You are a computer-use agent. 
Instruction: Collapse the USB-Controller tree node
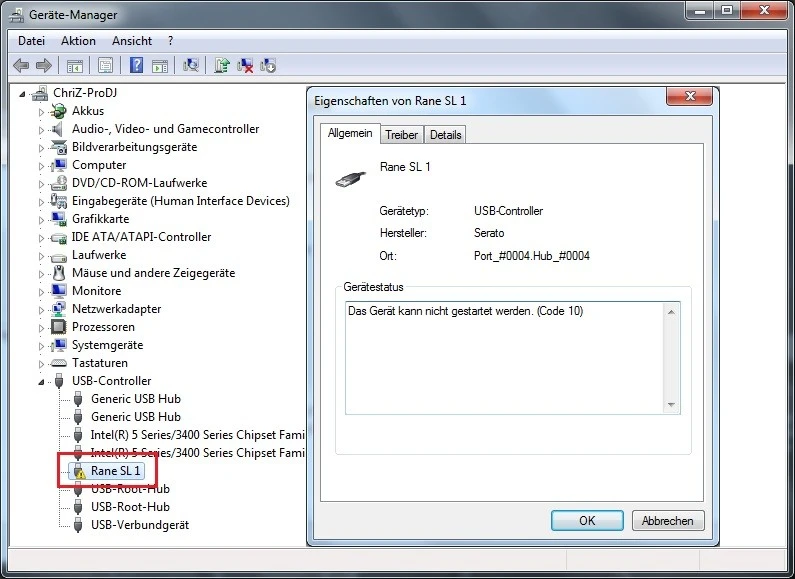(x=42, y=382)
